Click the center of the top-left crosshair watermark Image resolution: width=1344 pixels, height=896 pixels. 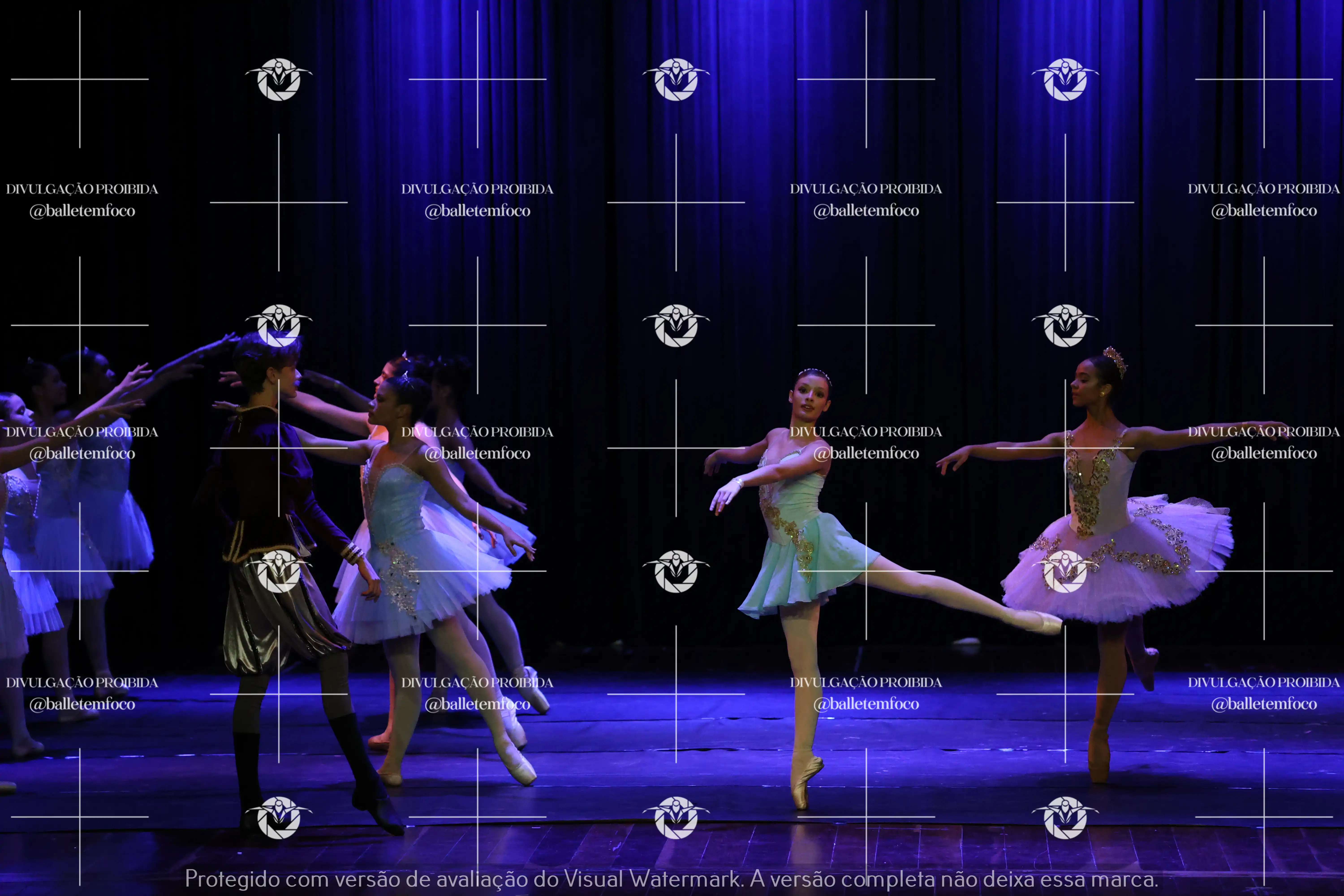[80, 80]
